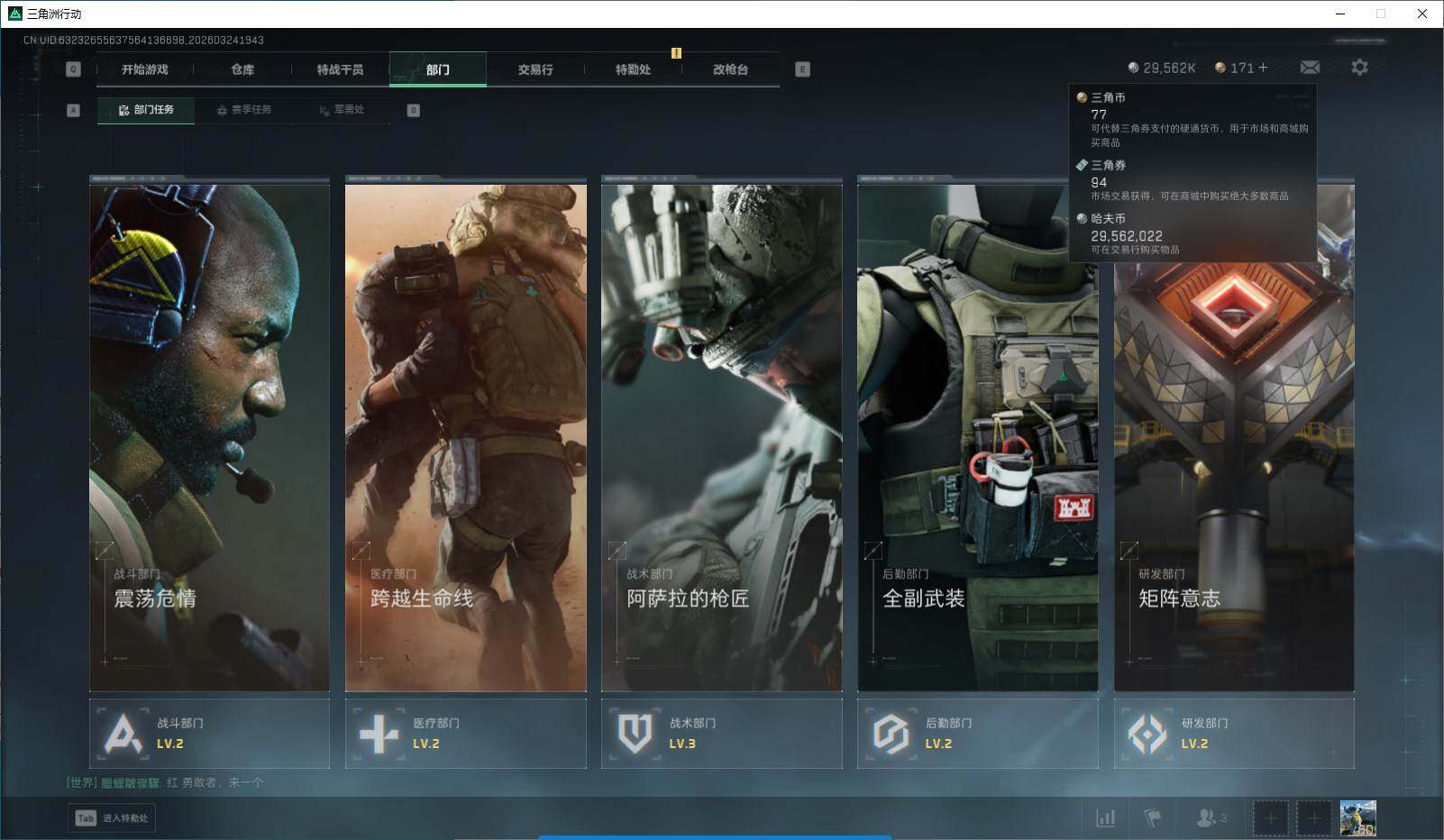Screen dimensions: 1444x840
Task: Open the 交易行 tab
Action: point(535,69)
